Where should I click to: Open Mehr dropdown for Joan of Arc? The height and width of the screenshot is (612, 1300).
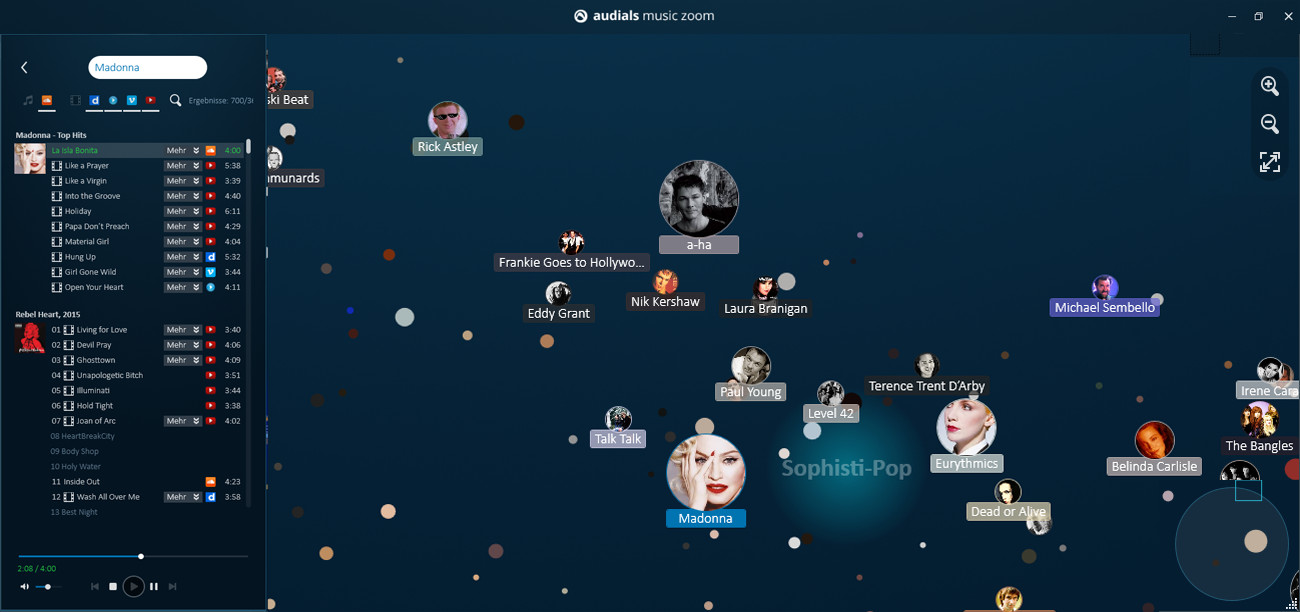click(183, 421)
